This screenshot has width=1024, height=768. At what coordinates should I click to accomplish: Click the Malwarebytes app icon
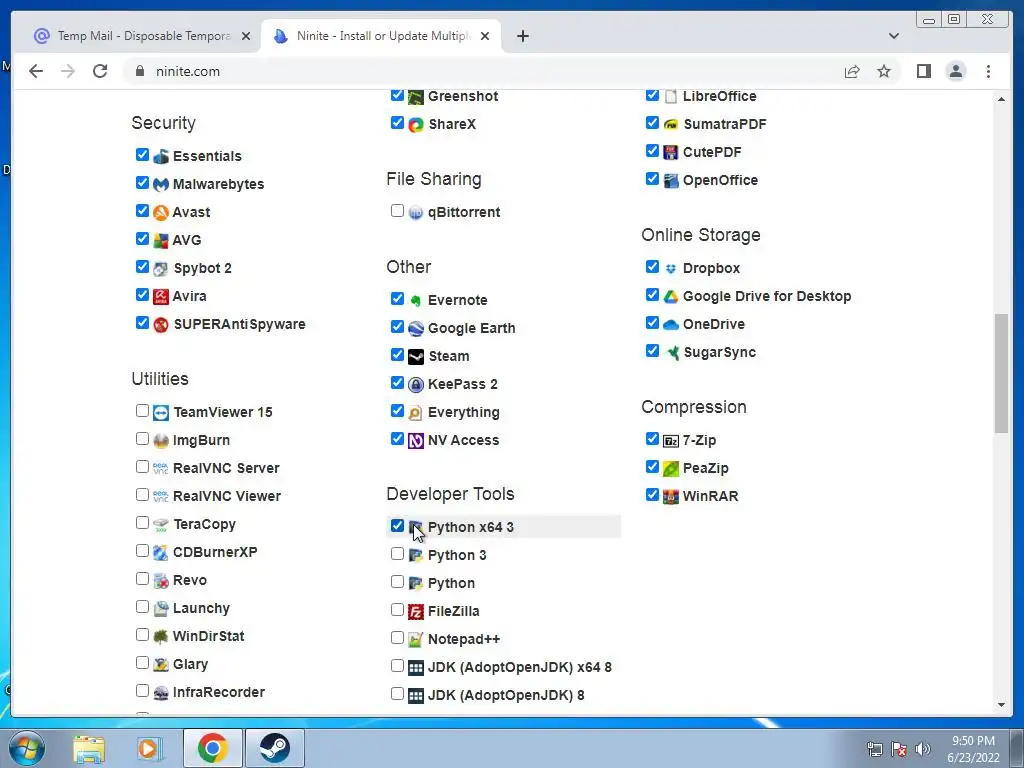click(161, 185)
